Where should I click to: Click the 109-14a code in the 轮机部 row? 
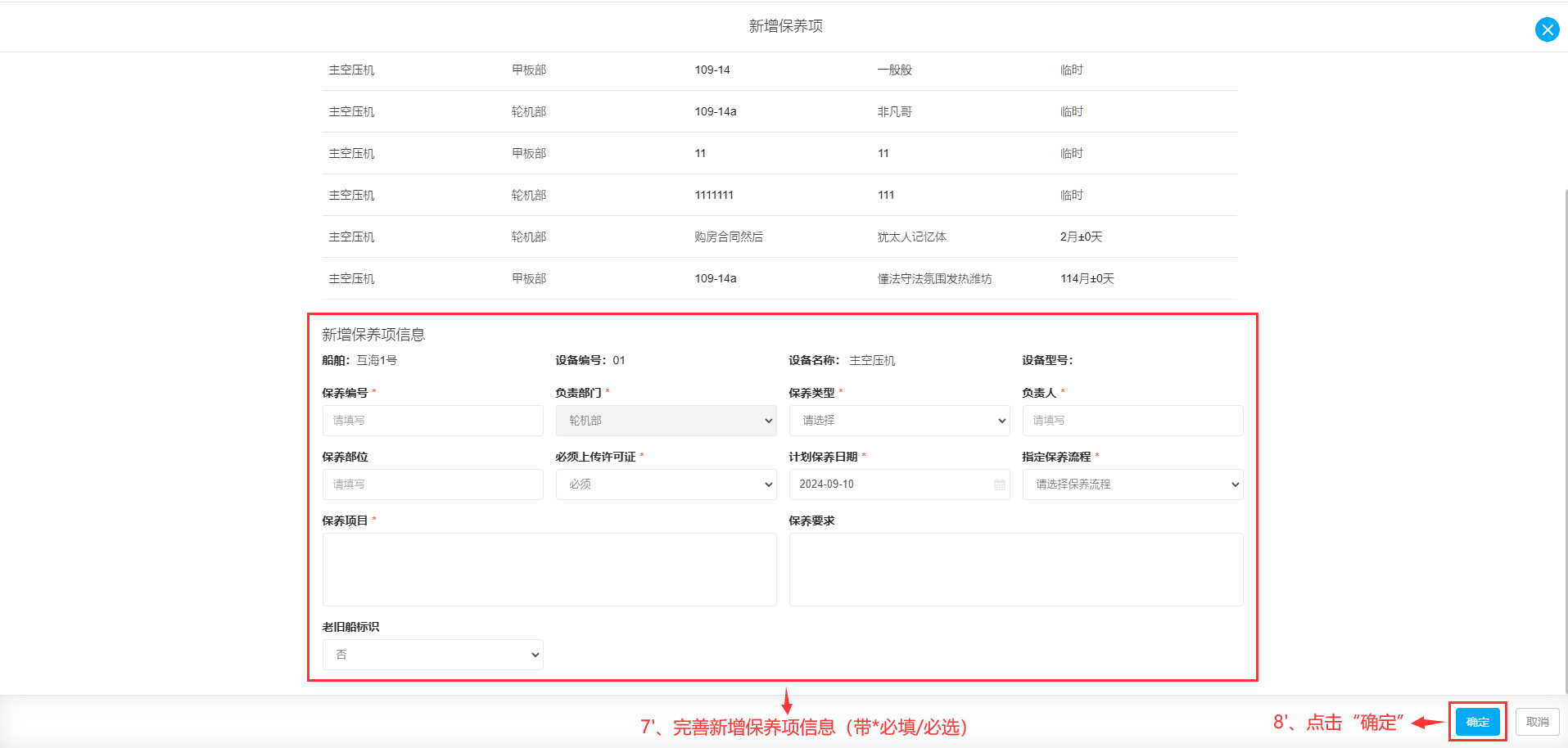pos(716,112)
